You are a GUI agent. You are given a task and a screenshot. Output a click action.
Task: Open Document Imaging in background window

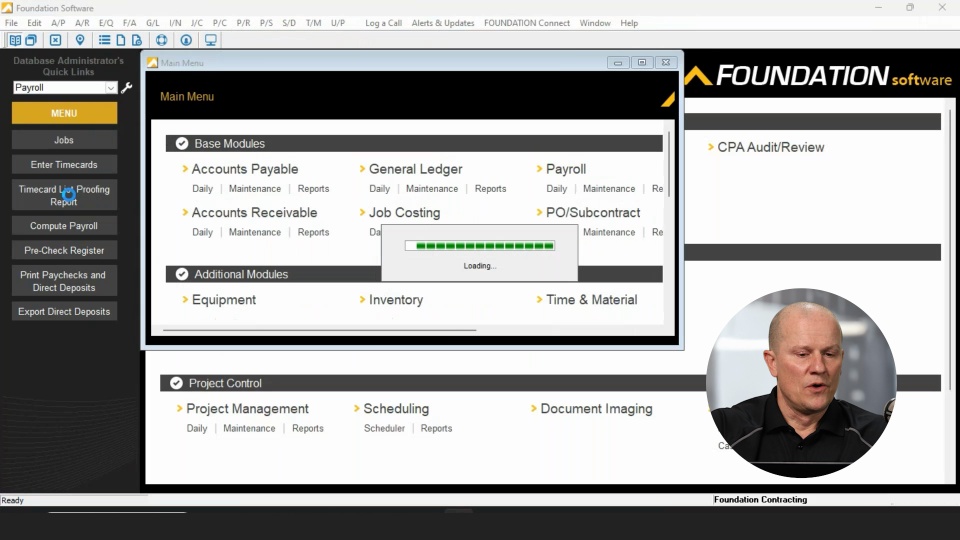click(x=596, y=408)
